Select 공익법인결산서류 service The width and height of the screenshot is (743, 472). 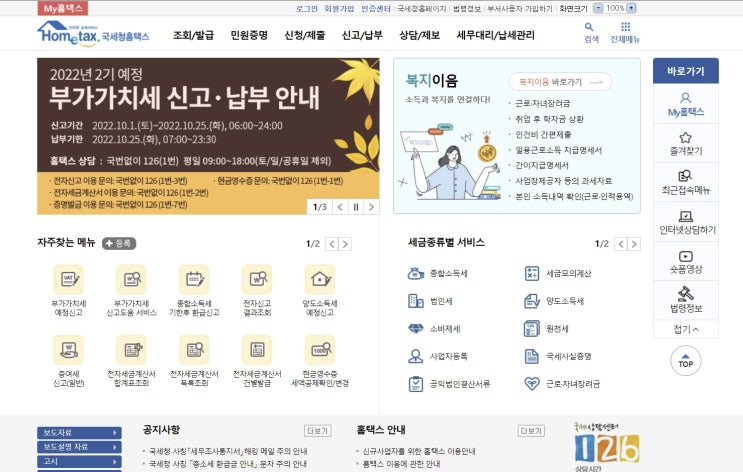449,384
